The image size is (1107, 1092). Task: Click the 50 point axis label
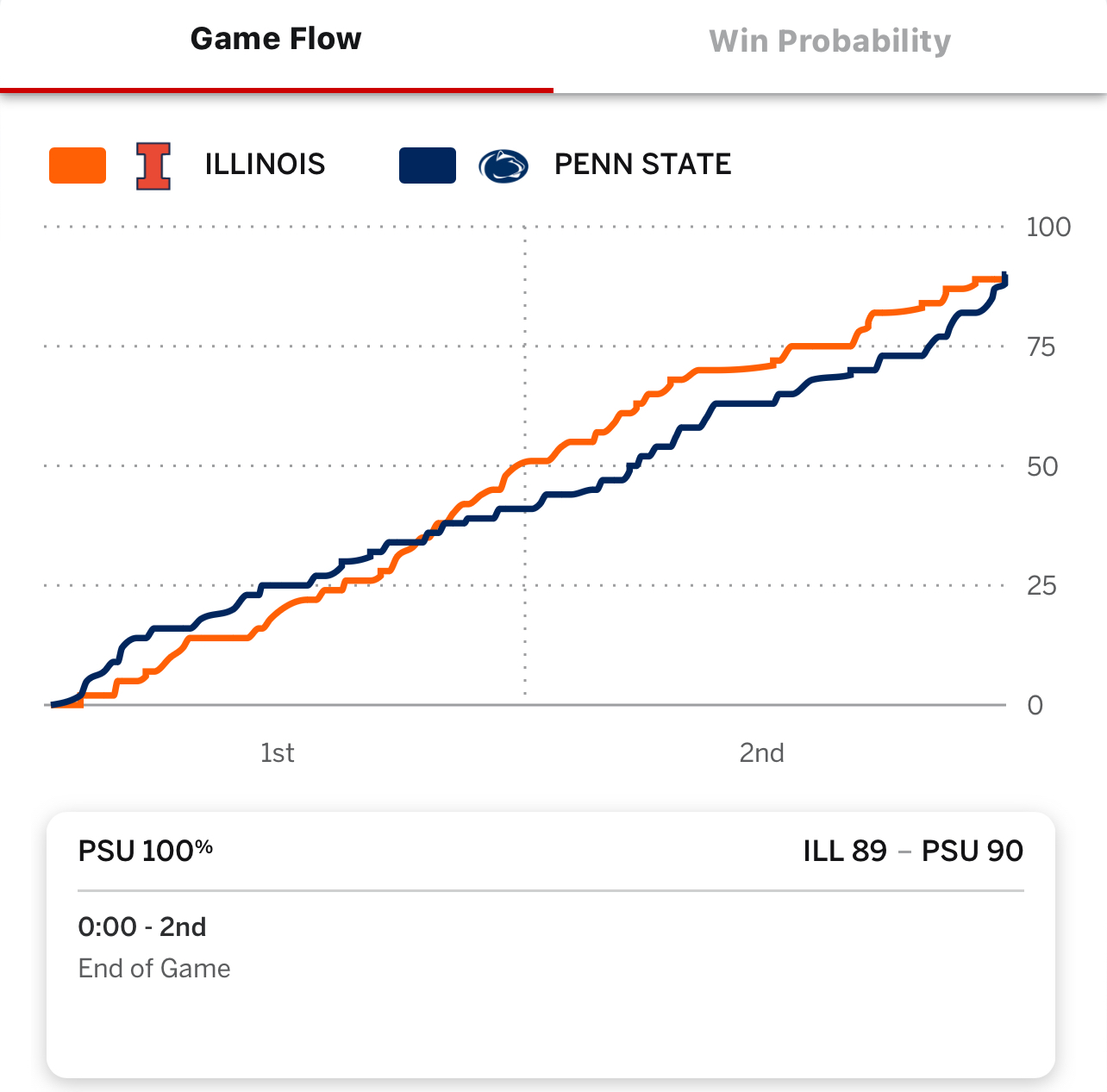(1041, 467)
